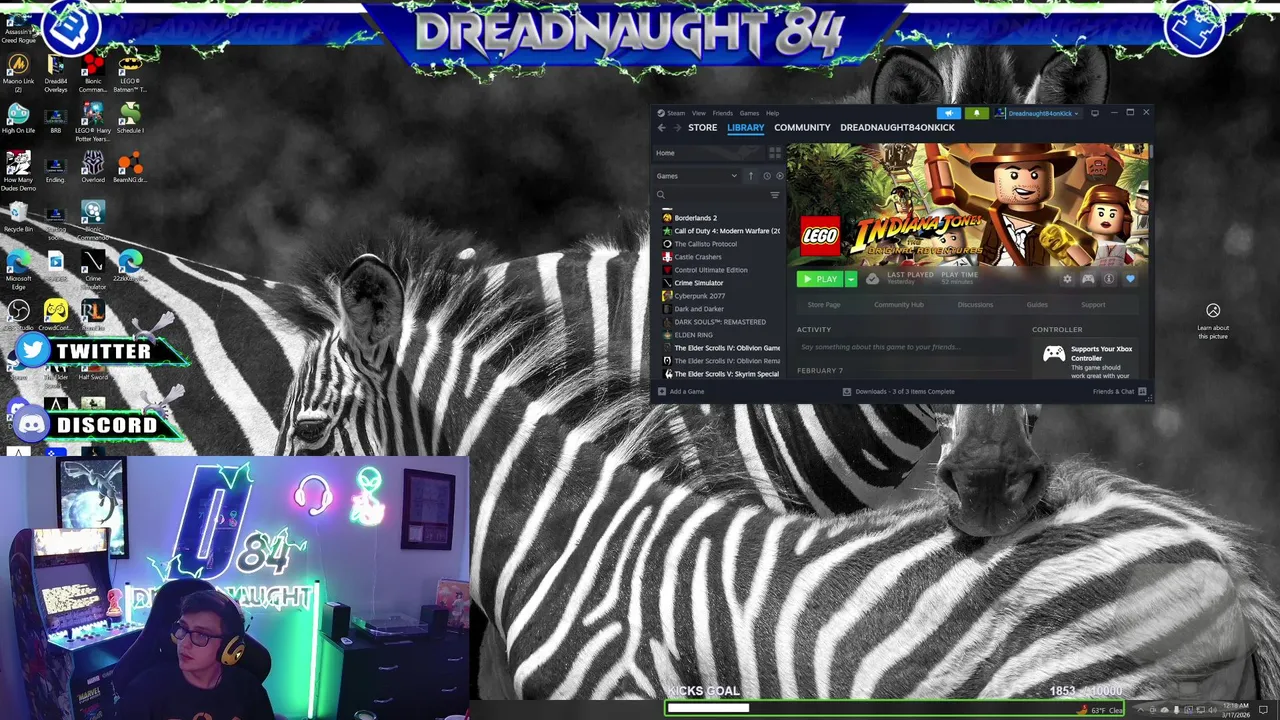Click the Steam back navigation arrow
The height and width of the screenshot is (720, 1280).
pos(661,128)
